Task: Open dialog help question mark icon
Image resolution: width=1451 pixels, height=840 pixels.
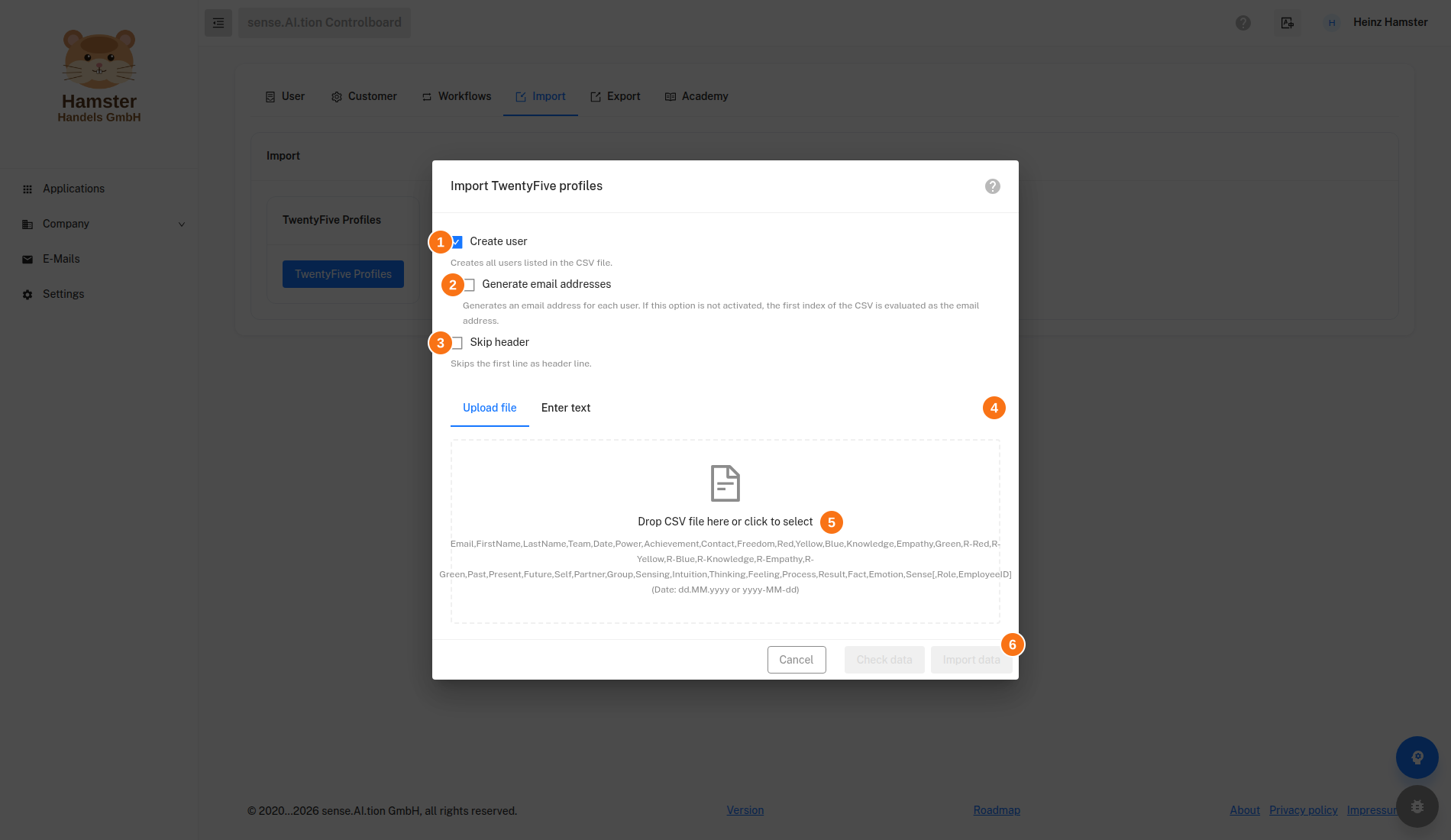Action: coord(993,186)
